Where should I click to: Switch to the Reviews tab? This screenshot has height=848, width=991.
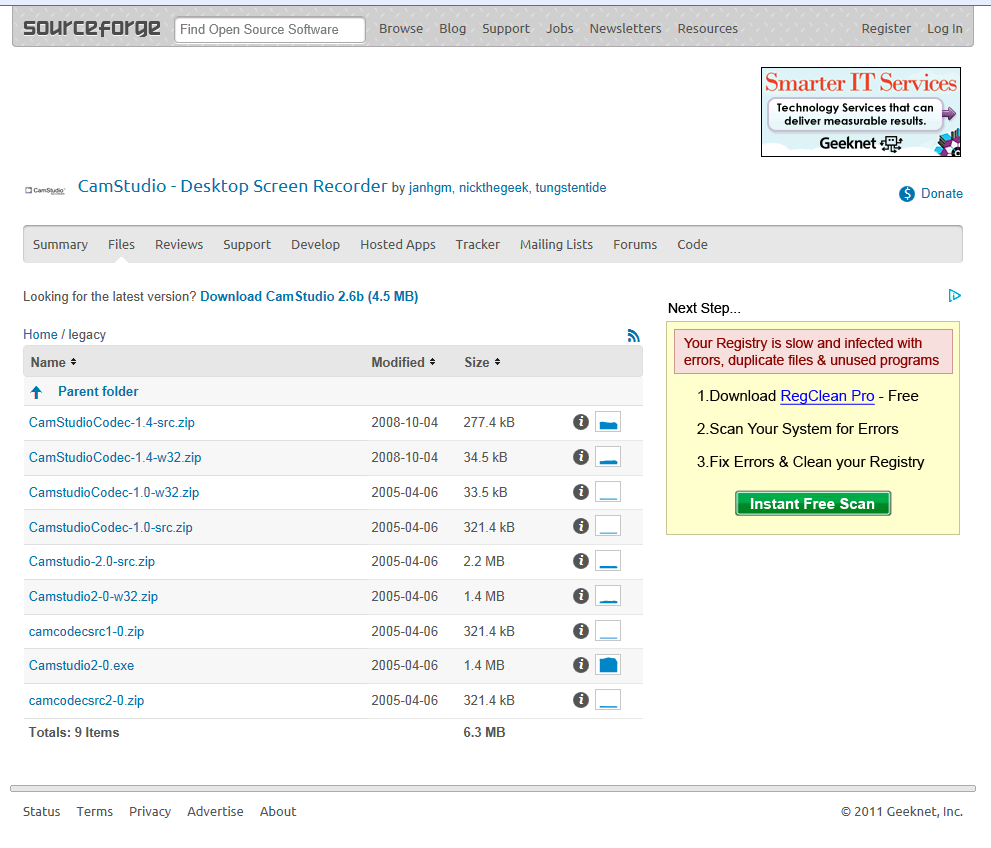pos(179,245)
